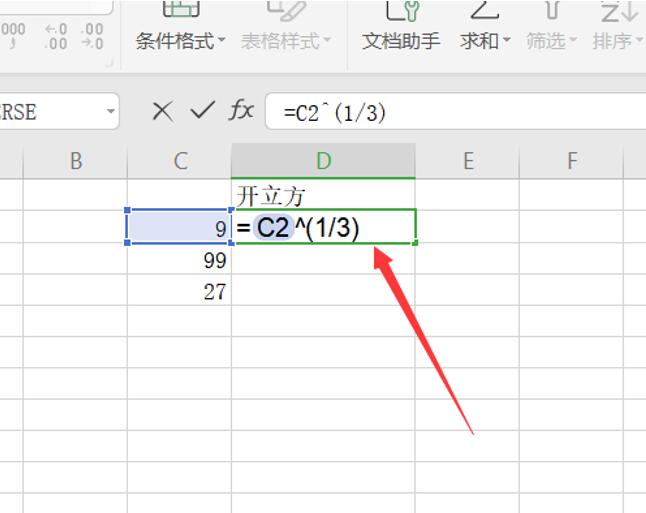This screenshot has height=513, width=646.
Task: Decrease decimal places icon
Action: point(92,36)
